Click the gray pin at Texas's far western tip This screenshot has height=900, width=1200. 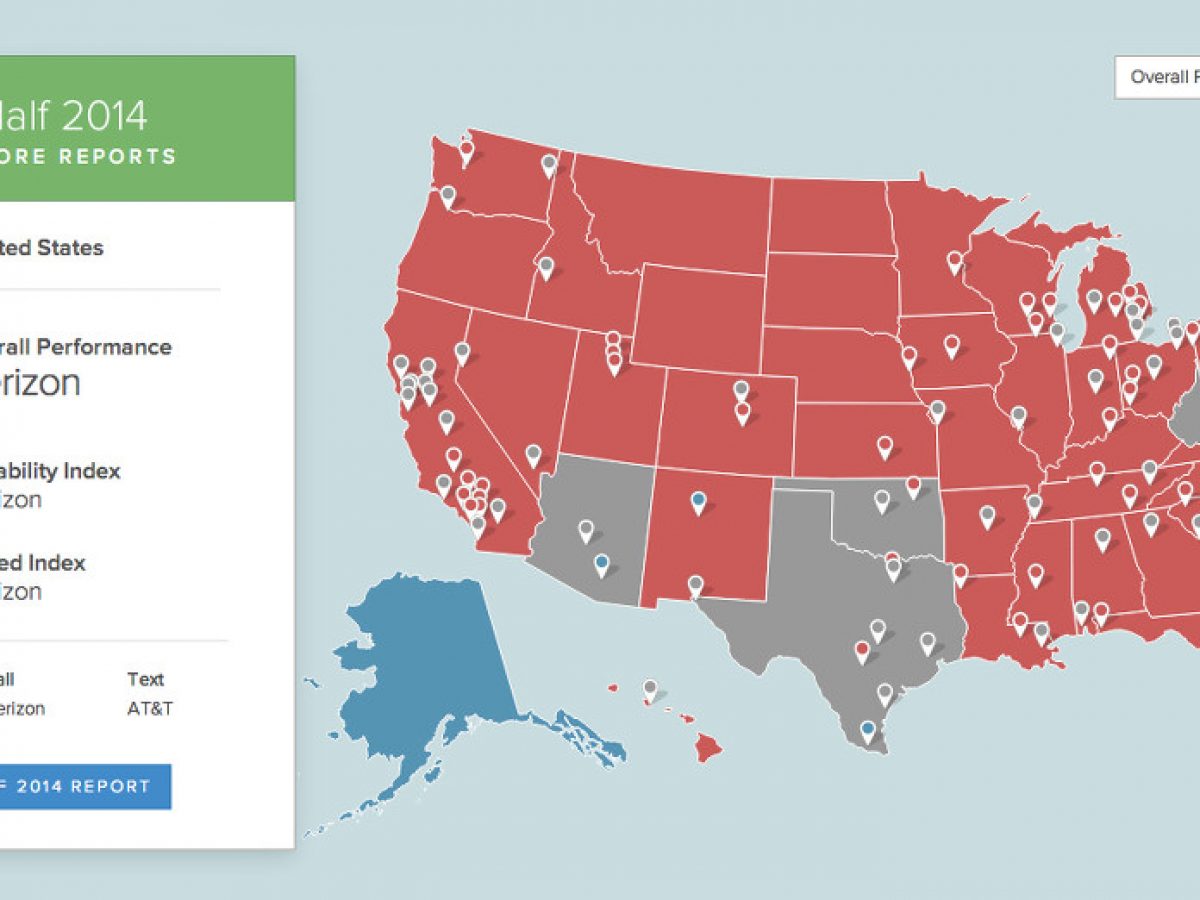tap(695, 584)
